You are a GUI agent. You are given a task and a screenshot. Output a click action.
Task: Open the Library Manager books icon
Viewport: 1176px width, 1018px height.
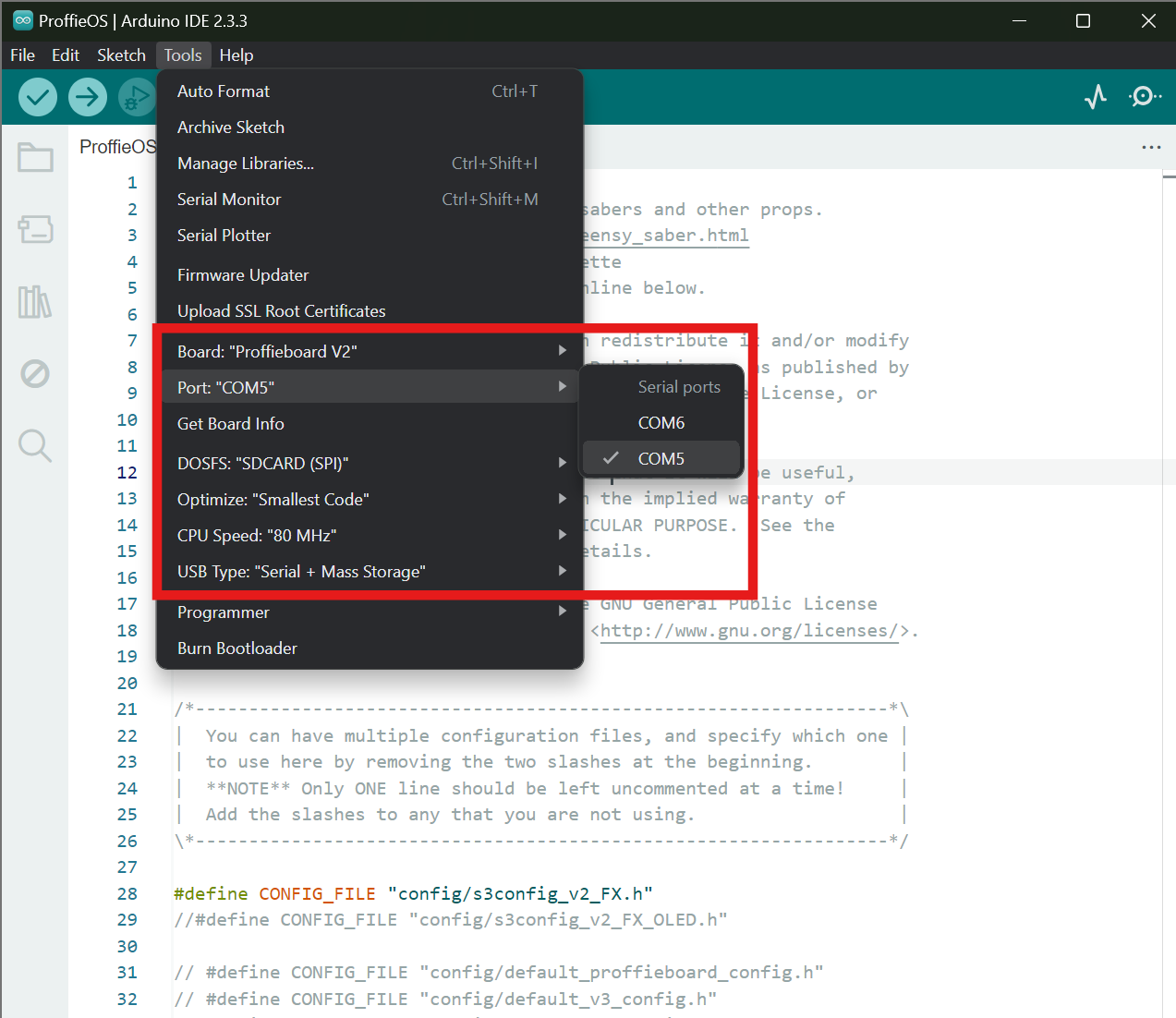pos(35,301)
